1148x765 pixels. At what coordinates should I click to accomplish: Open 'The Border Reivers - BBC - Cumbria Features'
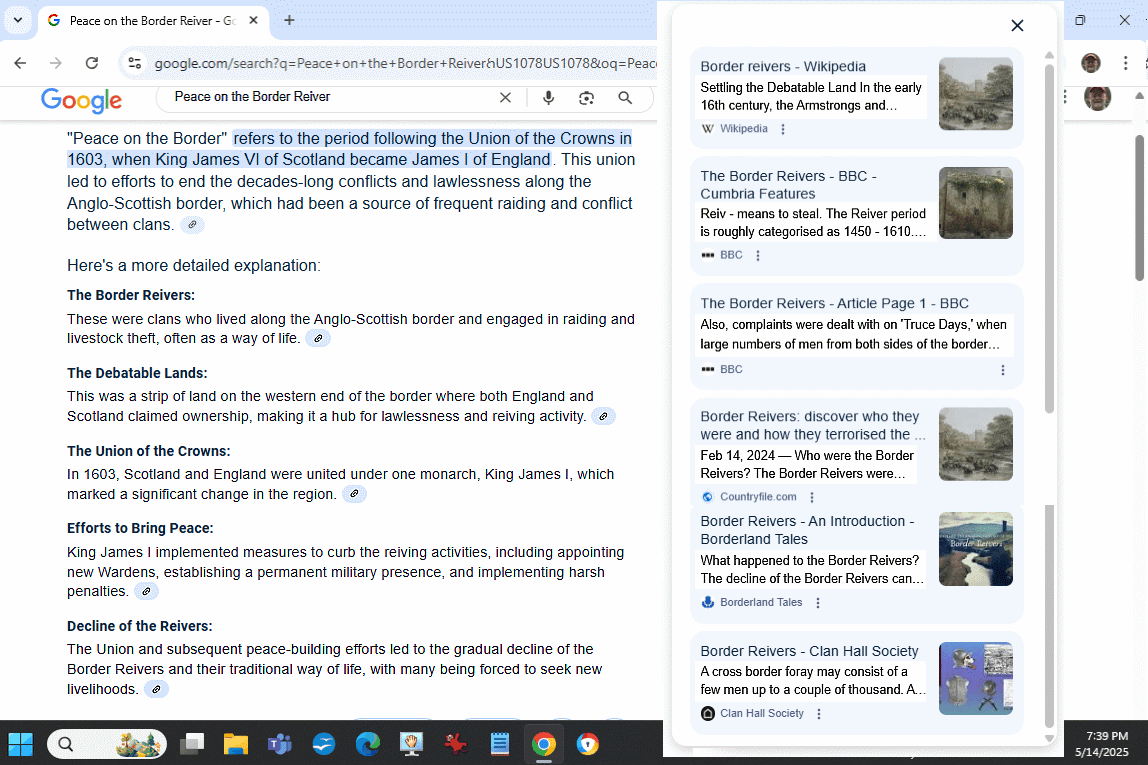(x=789, y=185)
